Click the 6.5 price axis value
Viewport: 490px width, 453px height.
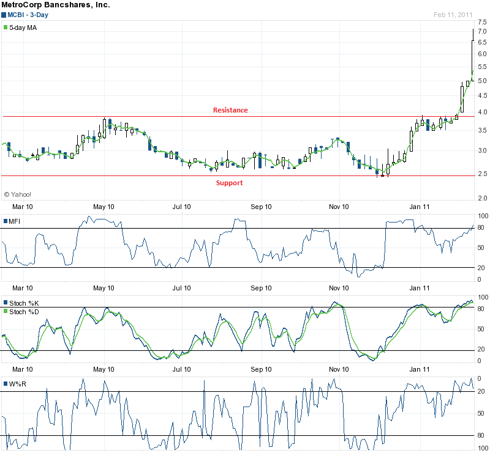tap(482, 42)
